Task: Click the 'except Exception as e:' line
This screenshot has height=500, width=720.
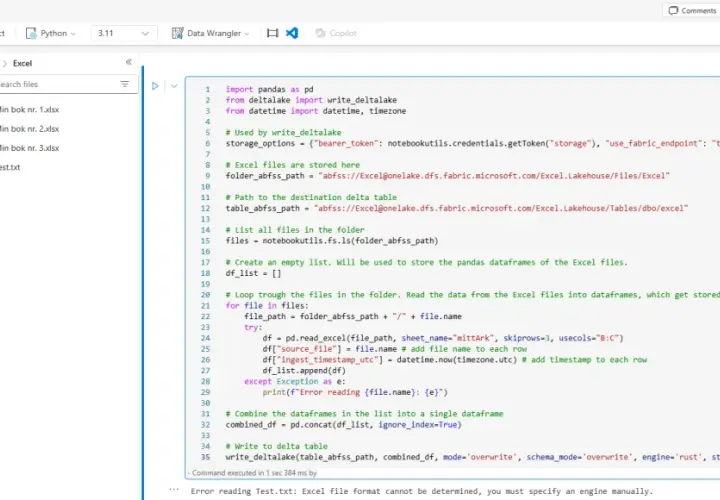Action: [x=295, y=382]
